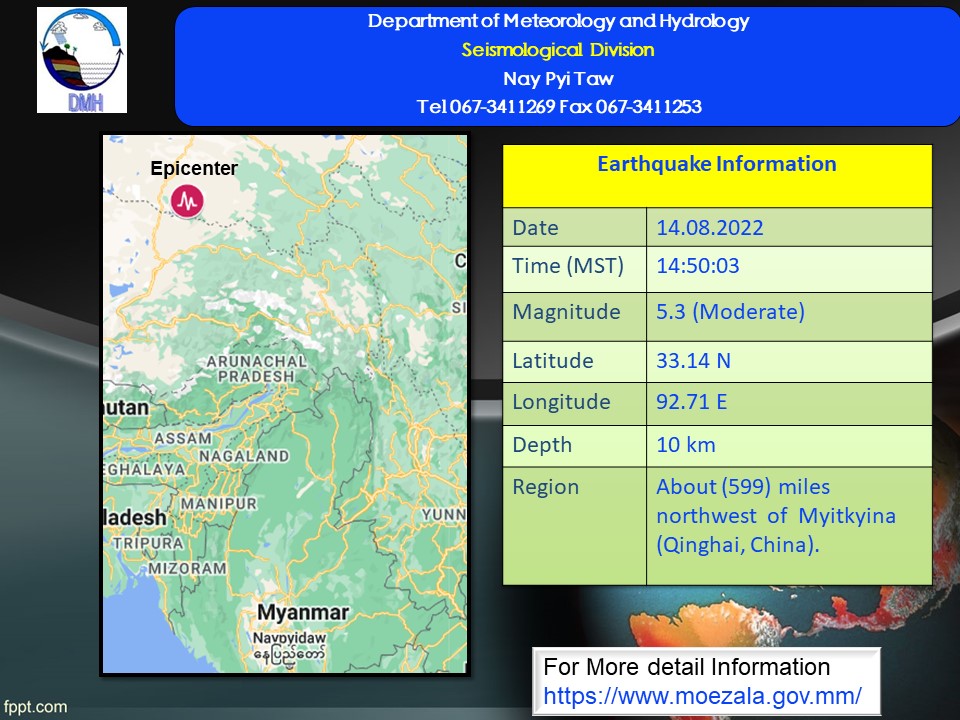Screen dimensions: 960x720
Task: Click the Longitude row label
Action: (x=561, y=402)
